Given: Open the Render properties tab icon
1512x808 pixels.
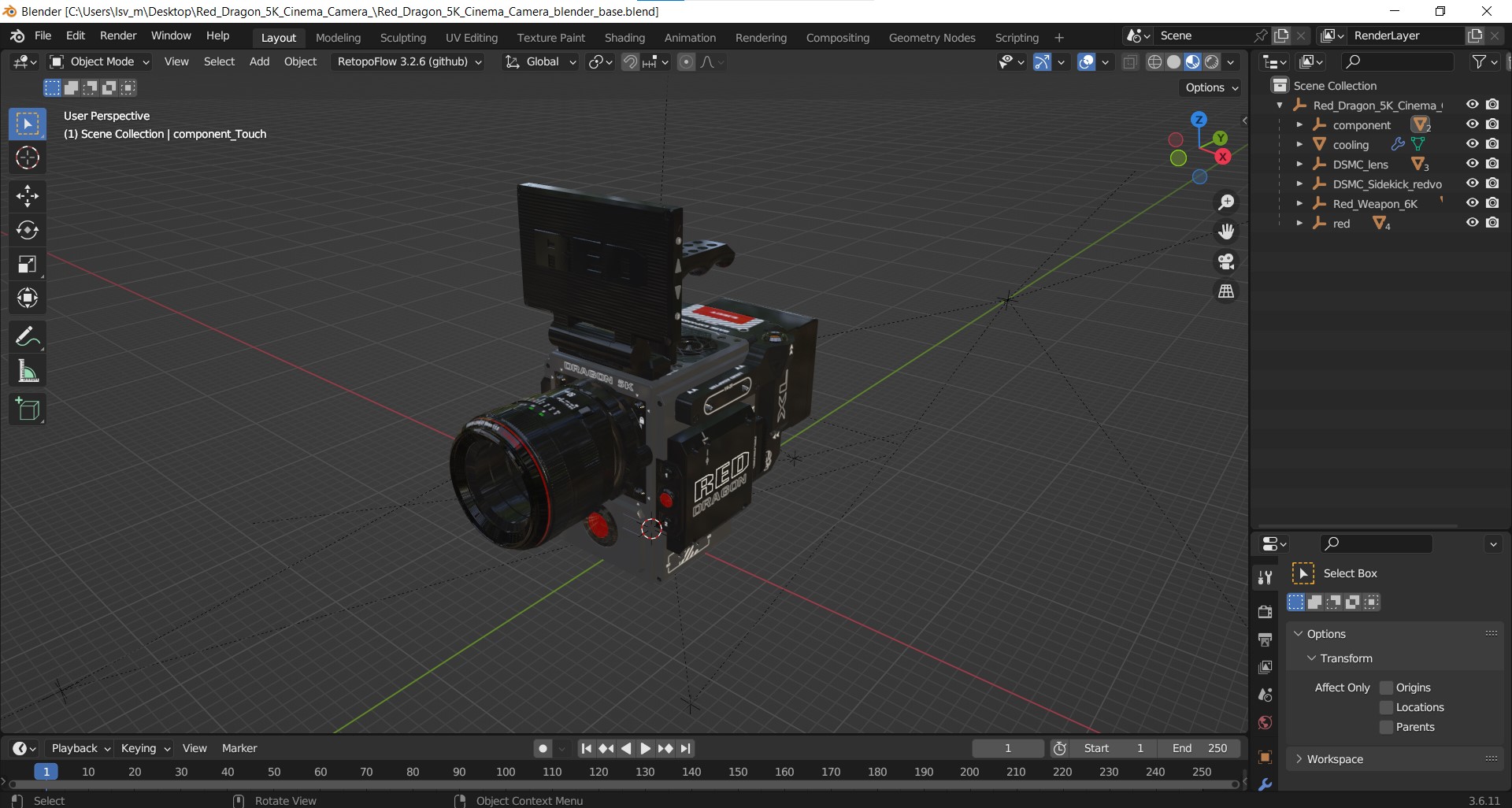Looking at the screenshot, I should point(1266,612).
